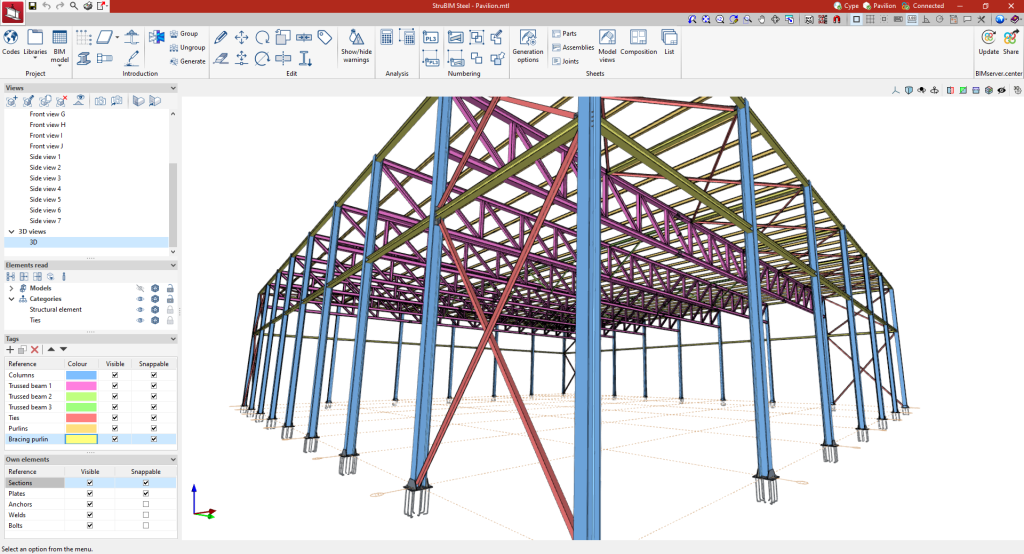Delete tag with red X icon

34,349
